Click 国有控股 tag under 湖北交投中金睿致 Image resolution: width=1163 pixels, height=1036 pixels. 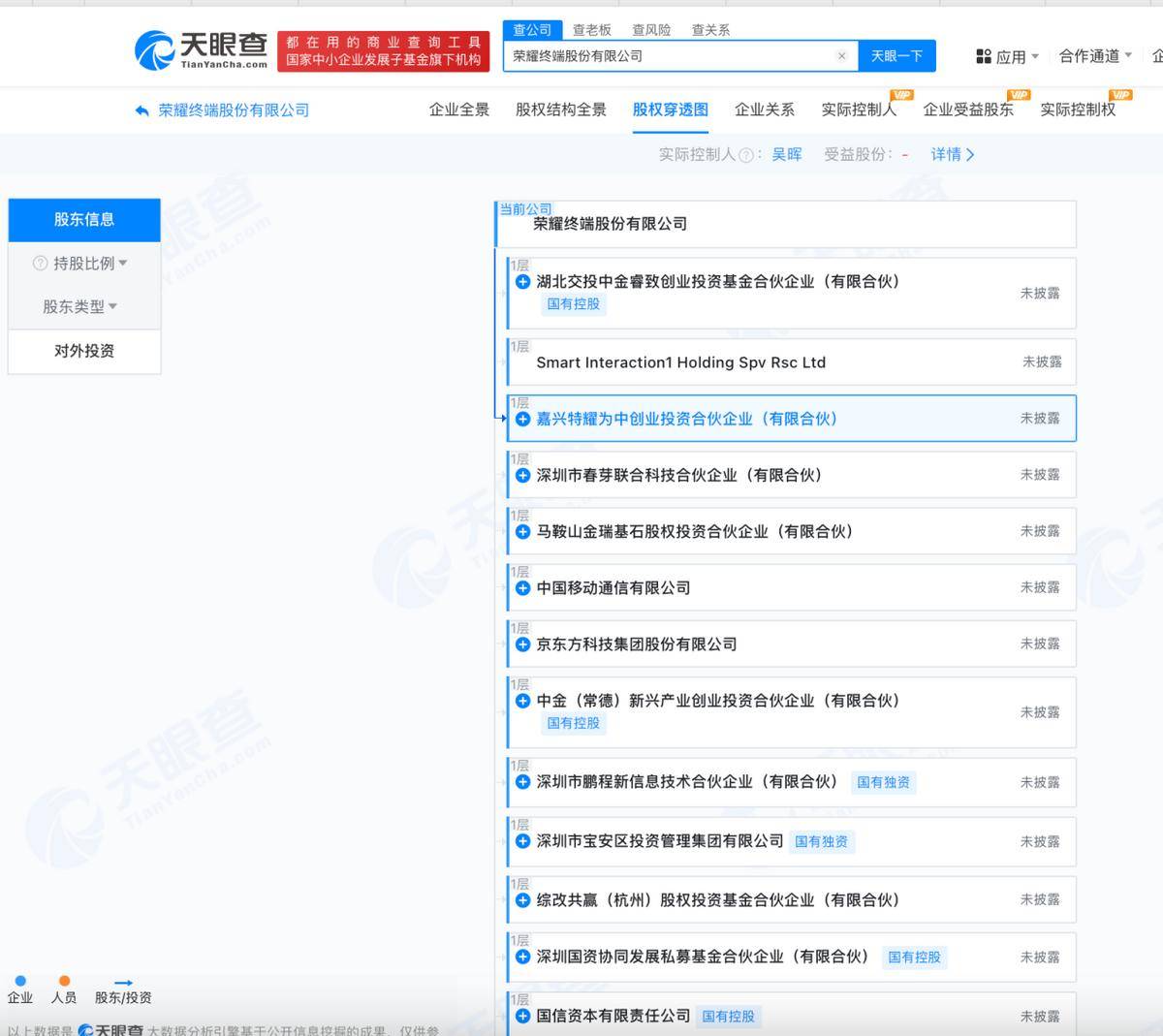(x=574, y=304)
